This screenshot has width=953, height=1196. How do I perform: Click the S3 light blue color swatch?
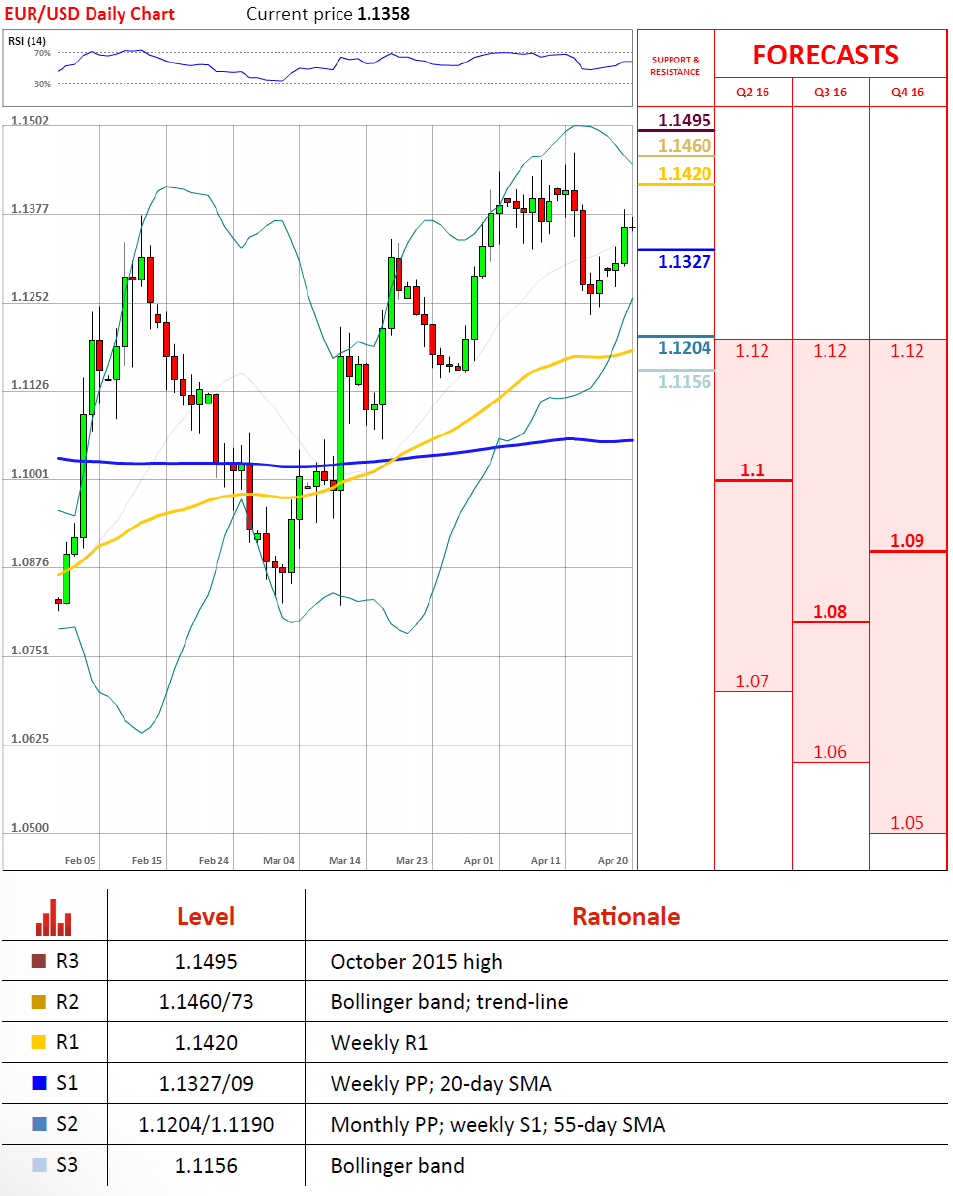tap(39, 1165)
